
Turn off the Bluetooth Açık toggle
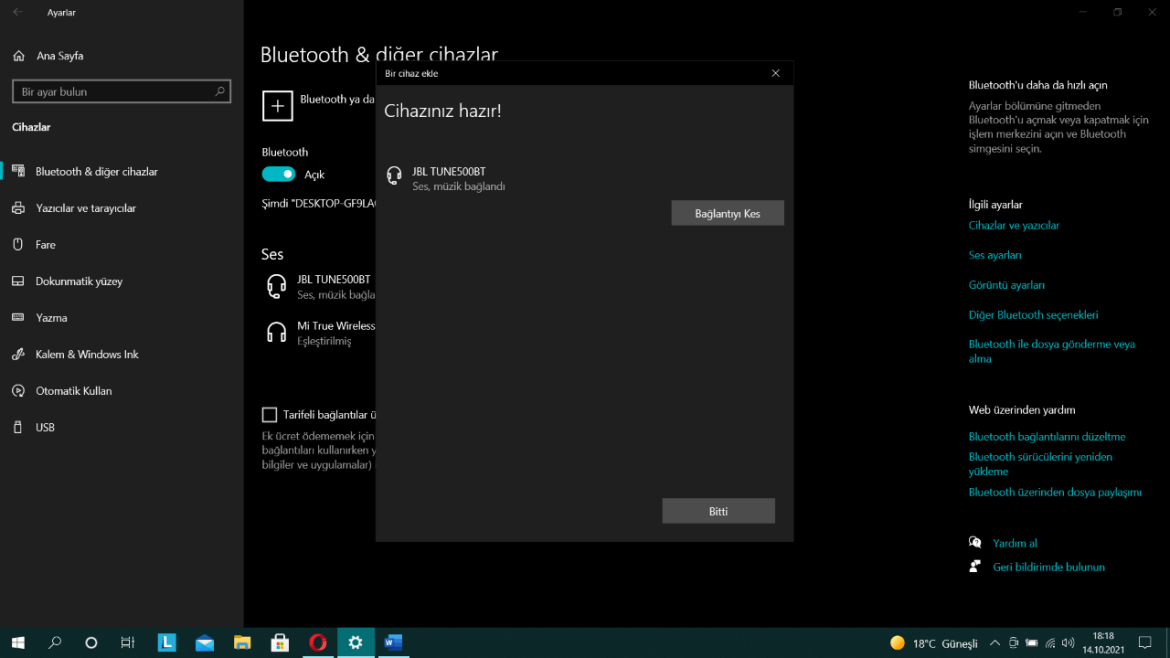(278, 173)
